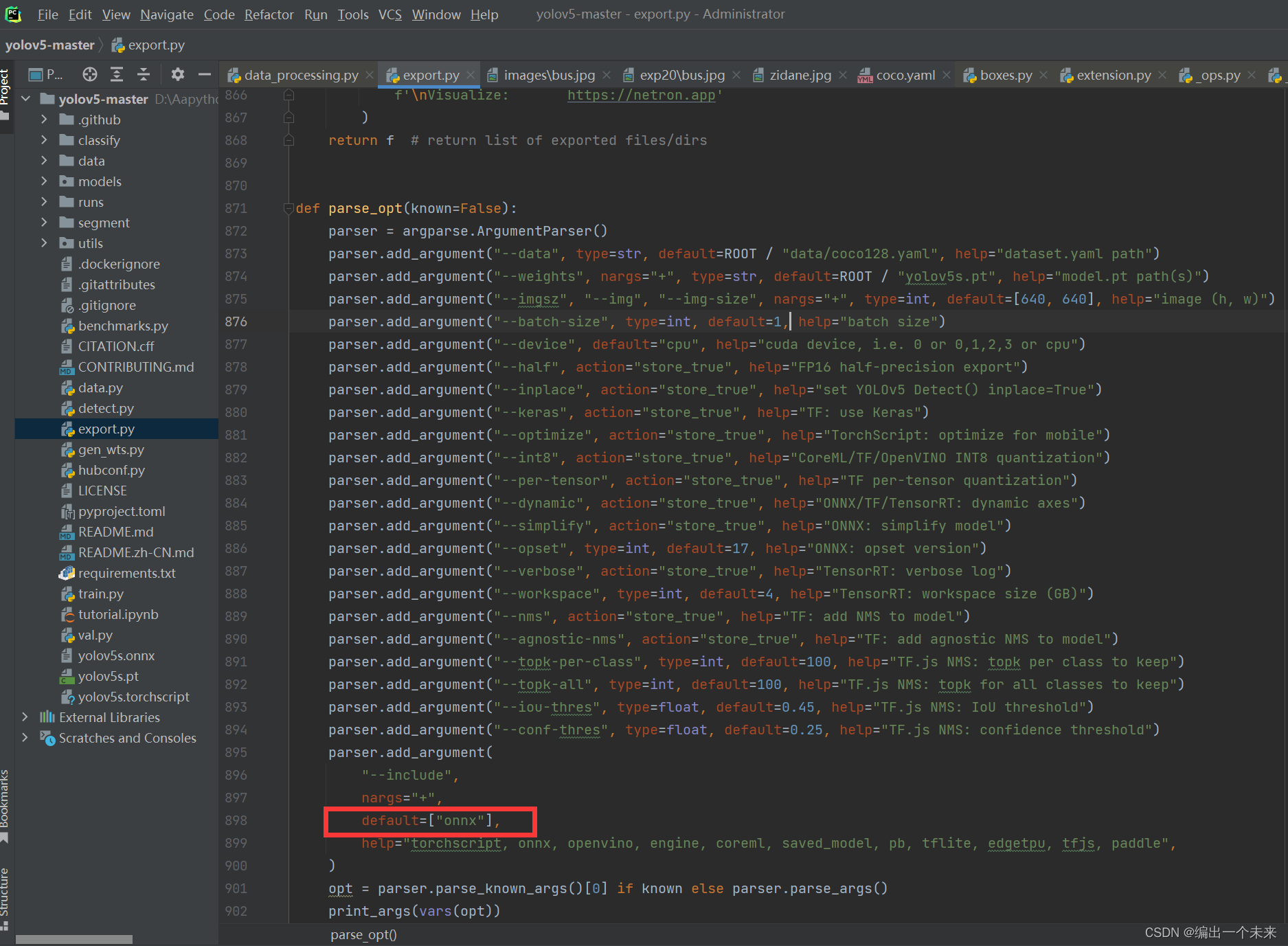The height and width of the screenshot is (946, 1288).
Task: Expand the classify folder in the project tree
Action: 44,139
